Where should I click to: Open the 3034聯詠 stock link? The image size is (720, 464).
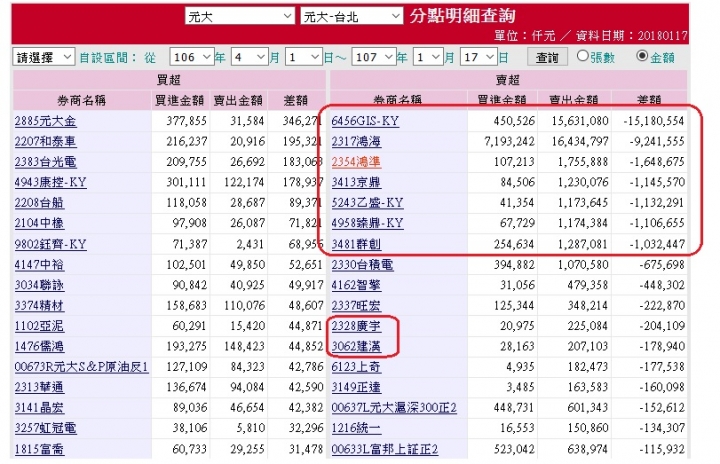pyautogui.click(x=39, y=285)
